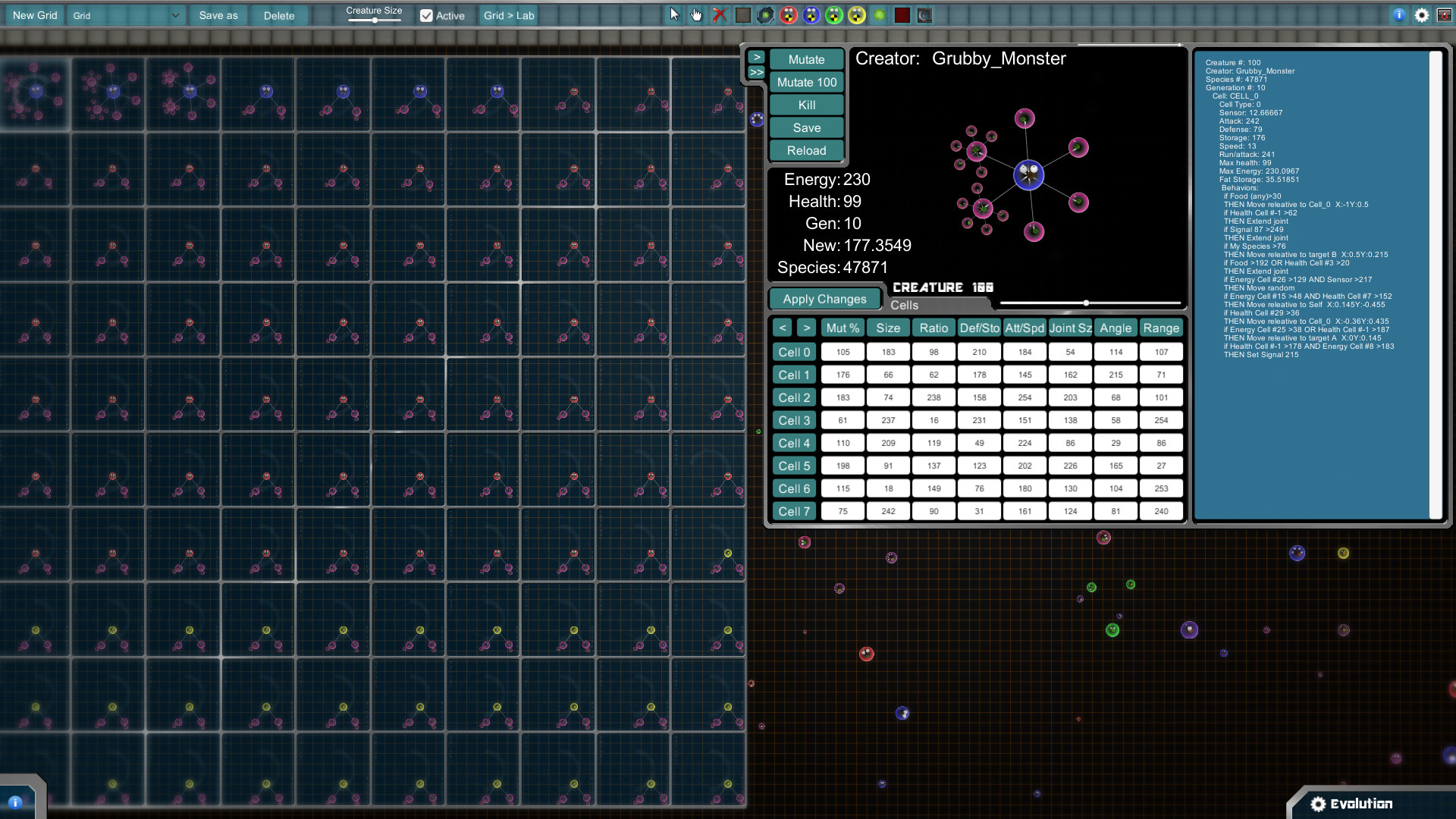This screenshot has height=819, width=1456.
Task: Click the Mutate button for creature
Action: coord(806,59)
